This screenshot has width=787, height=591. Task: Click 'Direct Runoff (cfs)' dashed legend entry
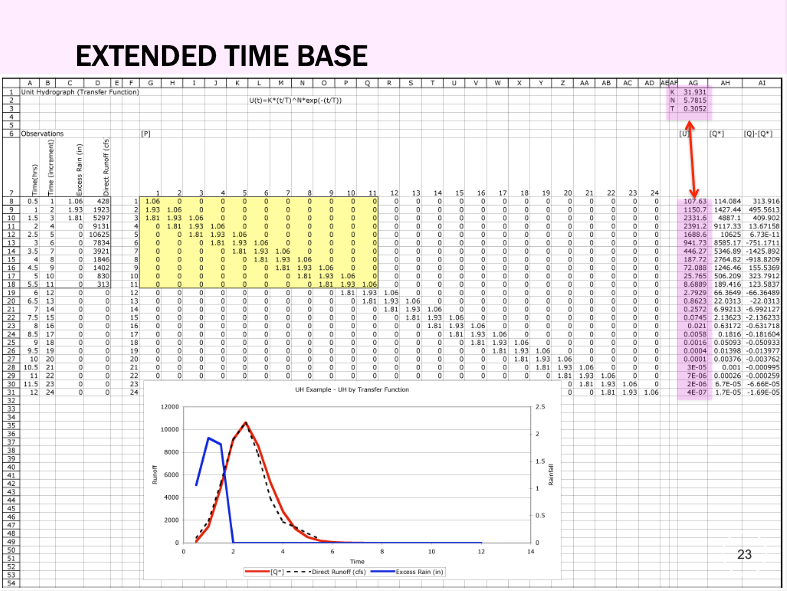(x=327, y=572)
